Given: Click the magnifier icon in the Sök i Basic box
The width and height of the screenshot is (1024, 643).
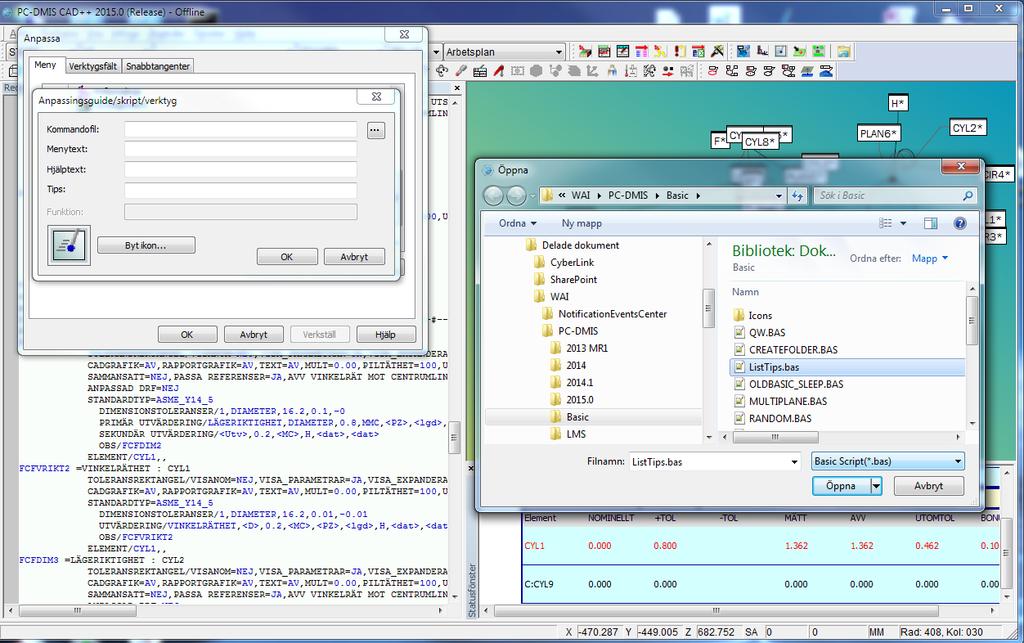Looking at the screenshot, I should pos(967,195).
